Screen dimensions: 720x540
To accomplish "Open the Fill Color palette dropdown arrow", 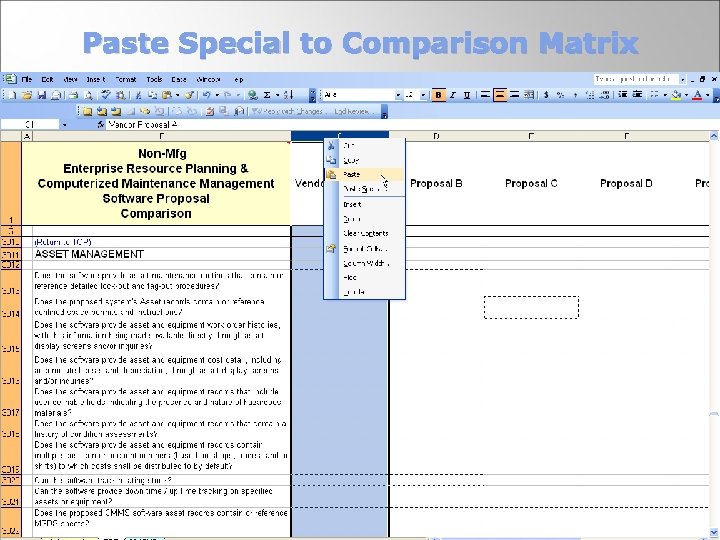I will (x=686, y=95).
